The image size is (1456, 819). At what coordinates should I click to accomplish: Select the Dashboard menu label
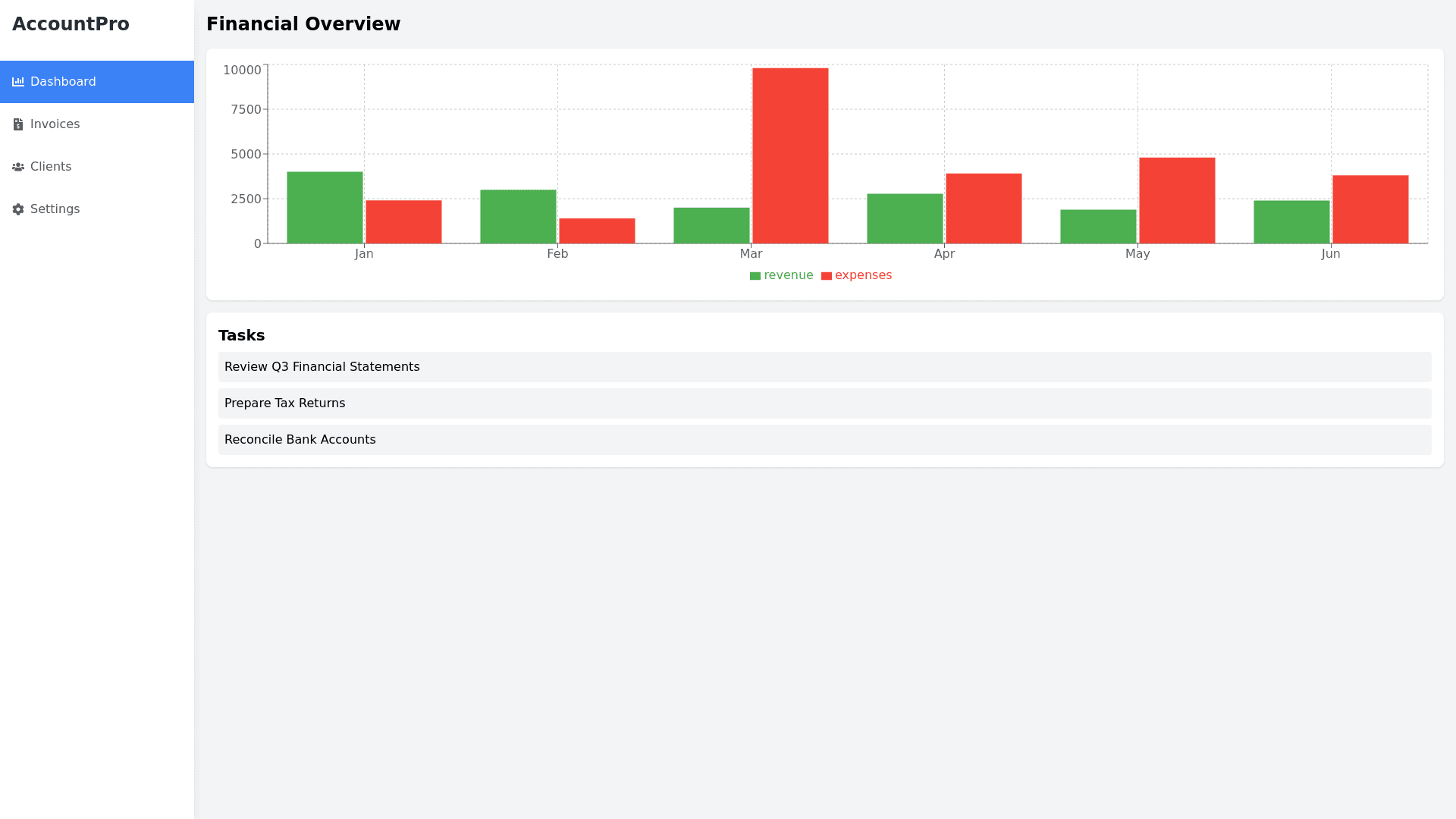63,82
